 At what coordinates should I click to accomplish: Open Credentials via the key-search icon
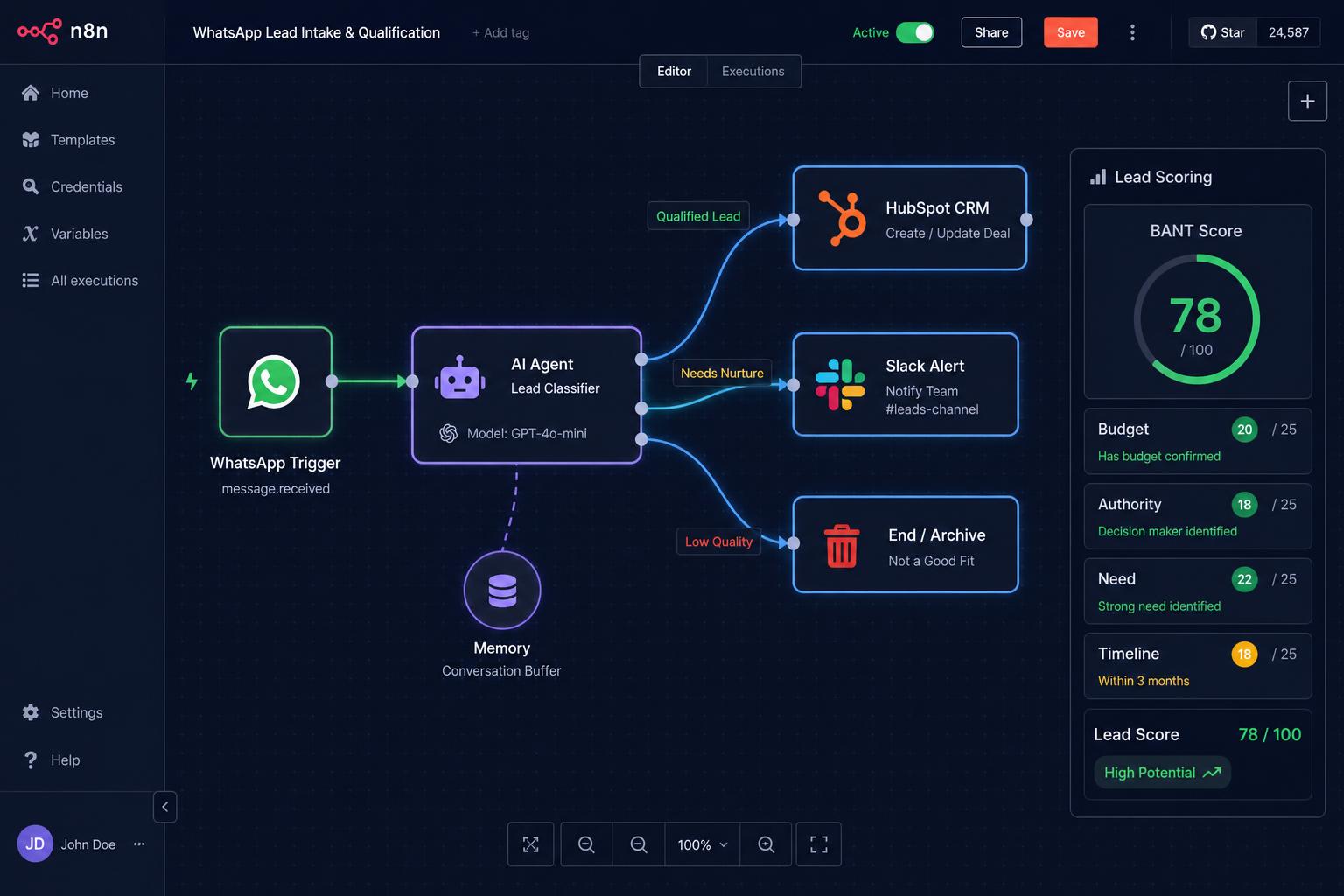[x=31, y=186]
